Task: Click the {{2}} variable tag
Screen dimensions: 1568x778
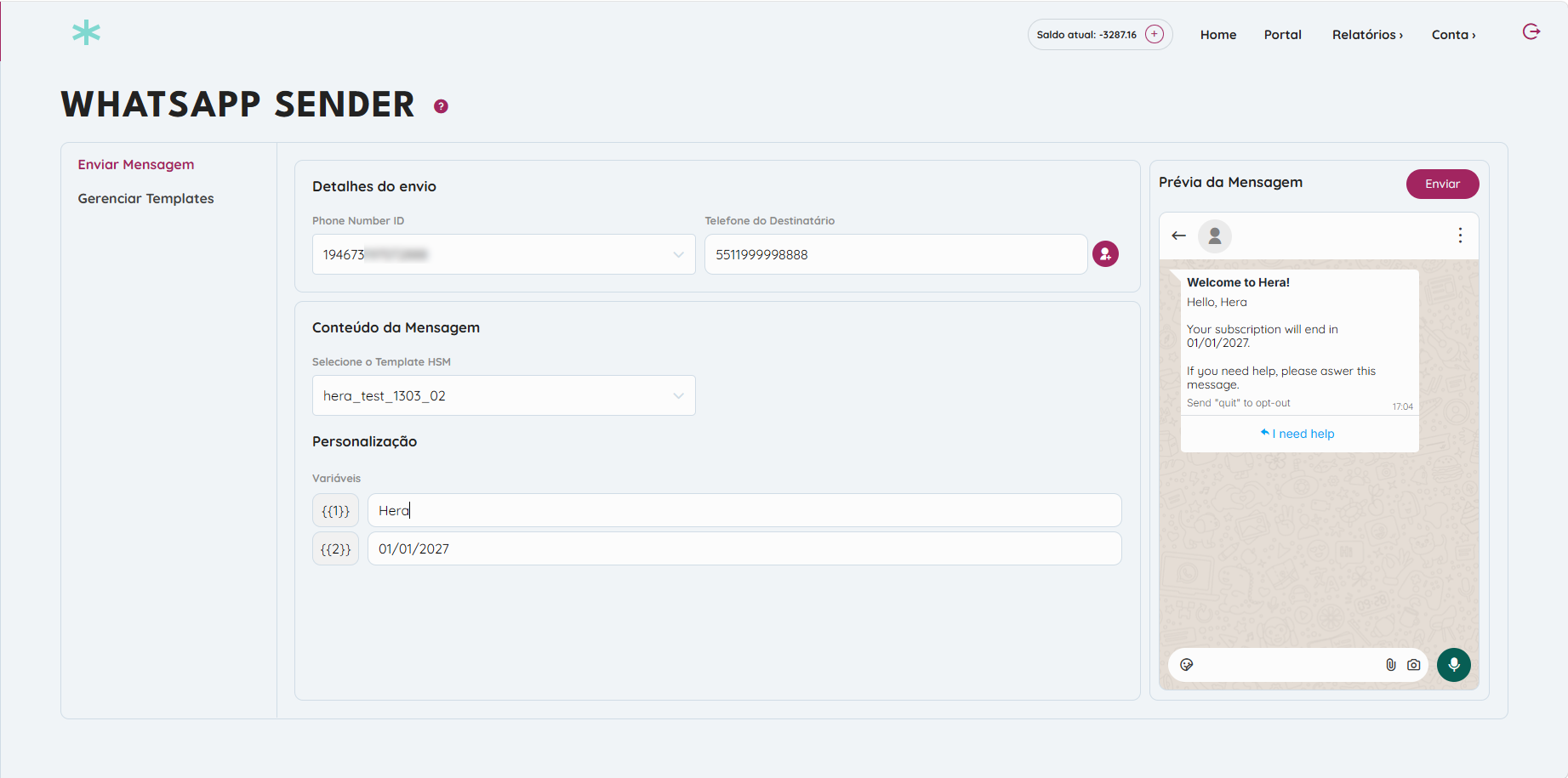Action: click(x=335, y=548)
